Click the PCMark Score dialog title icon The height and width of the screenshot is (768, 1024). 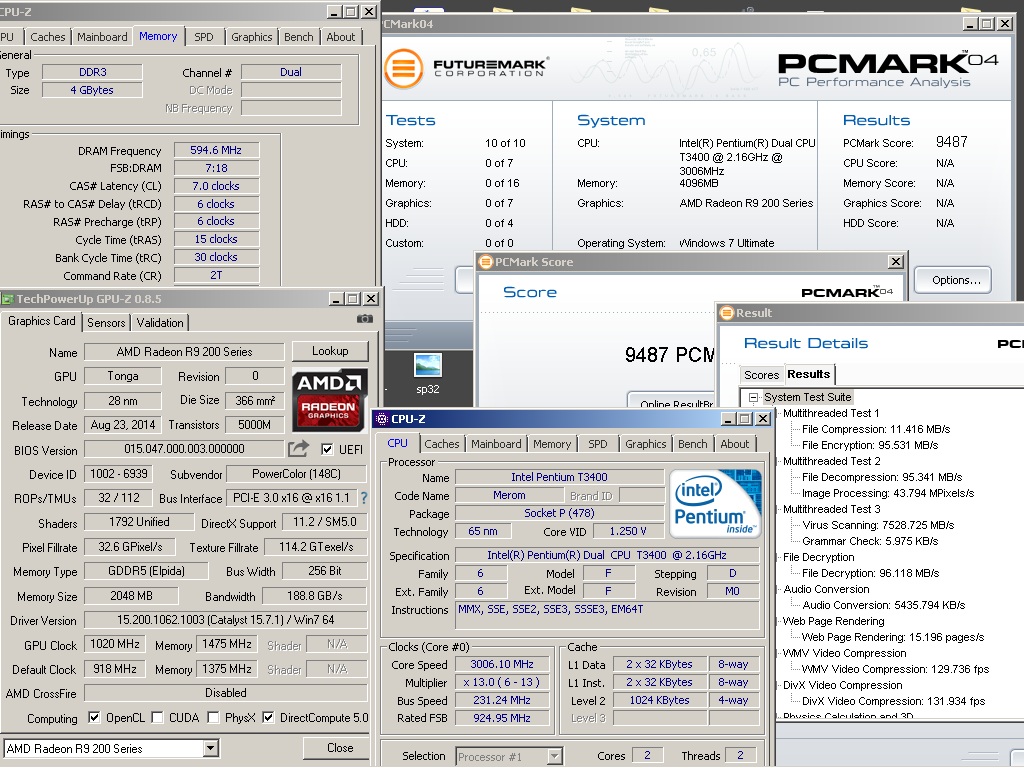485,262
